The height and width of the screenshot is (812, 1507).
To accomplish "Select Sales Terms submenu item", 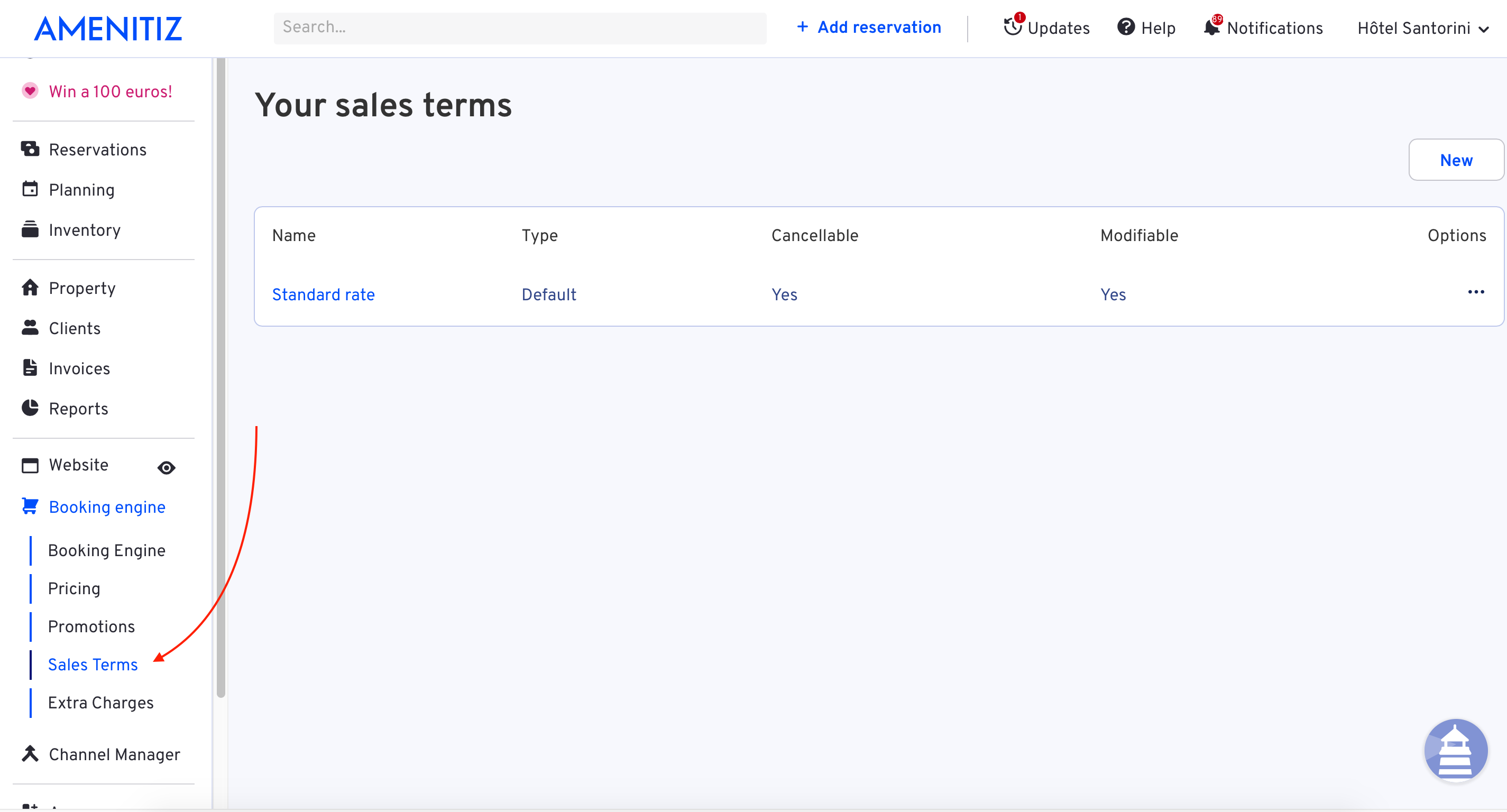I will tap(93, 665).
